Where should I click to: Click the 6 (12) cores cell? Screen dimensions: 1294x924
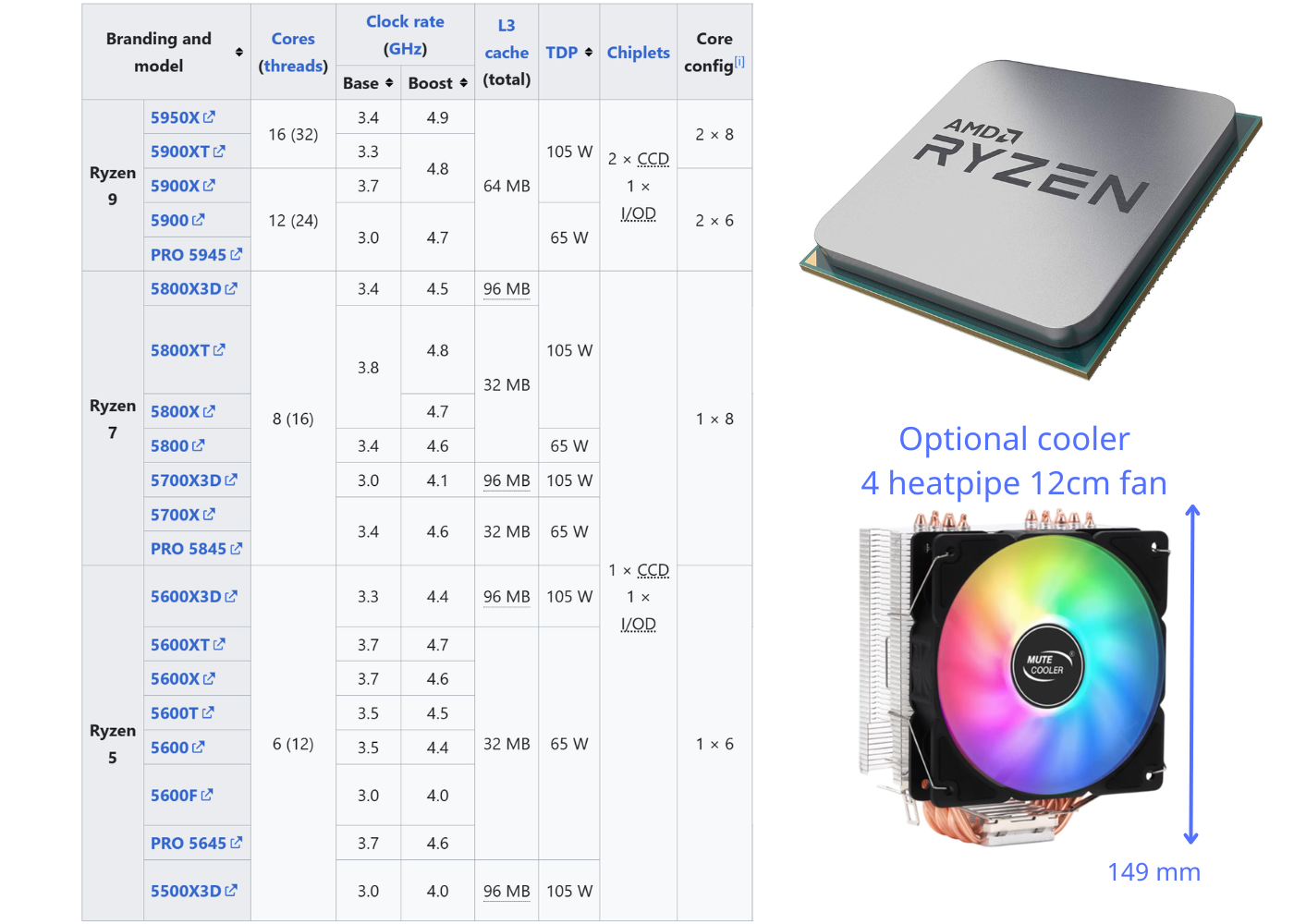(x=293, y=744)
